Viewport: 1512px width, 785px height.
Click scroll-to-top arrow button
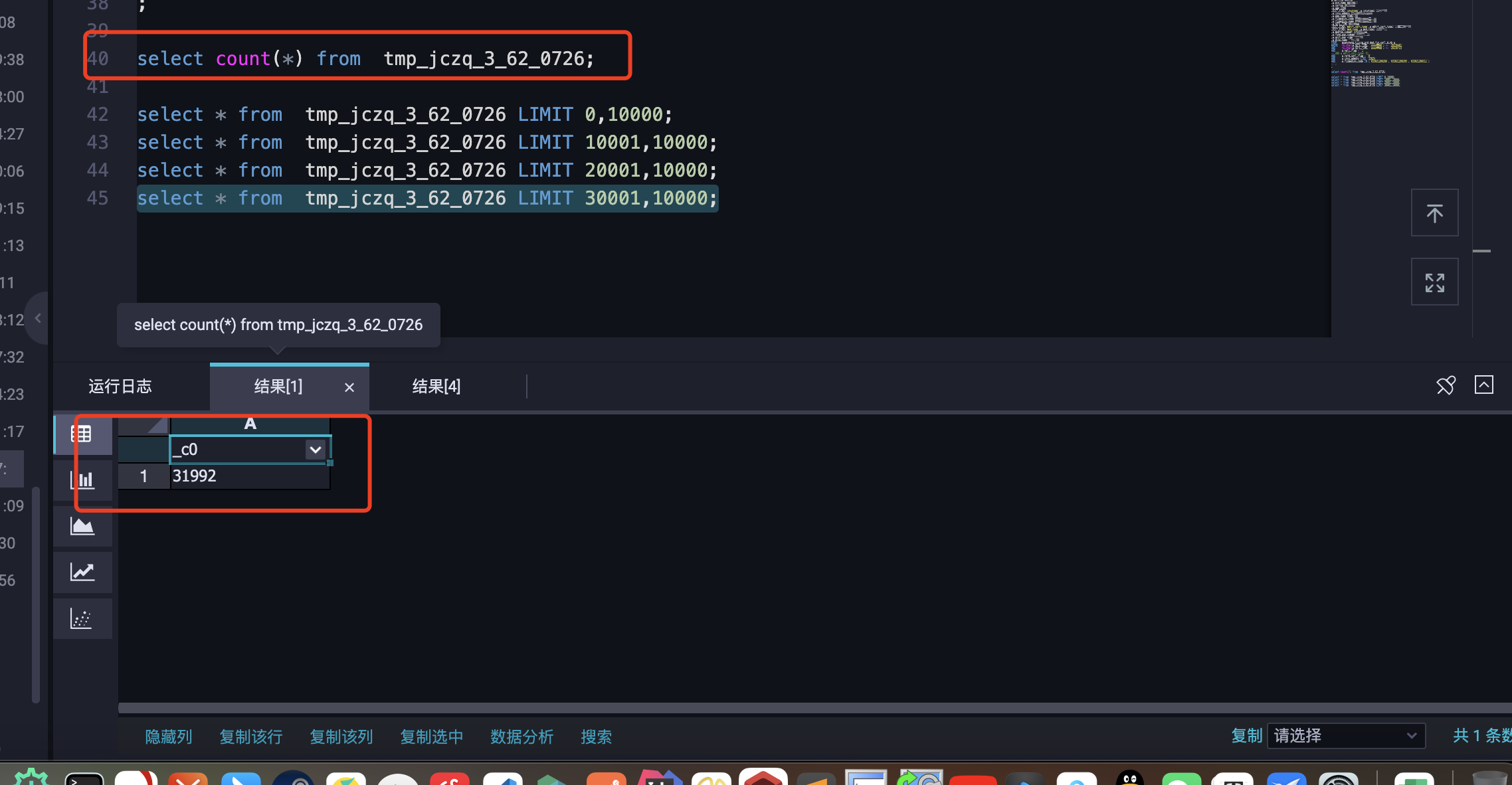coord(1434,213)
